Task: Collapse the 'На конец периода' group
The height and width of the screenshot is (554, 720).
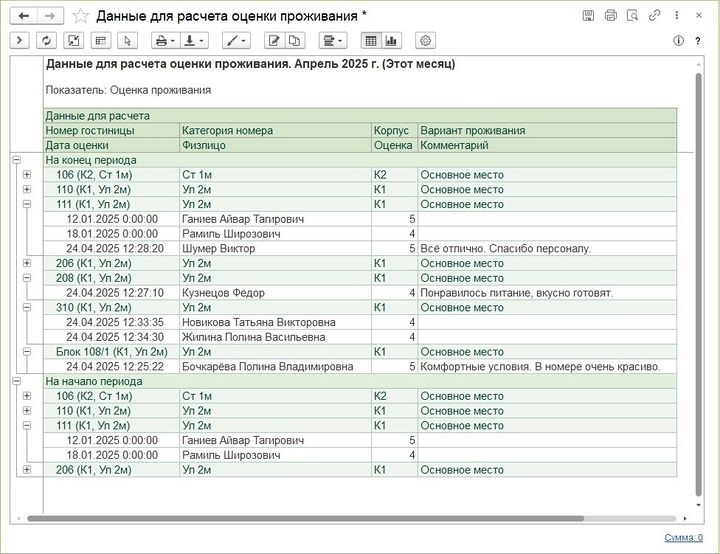Action: (17, 160)
